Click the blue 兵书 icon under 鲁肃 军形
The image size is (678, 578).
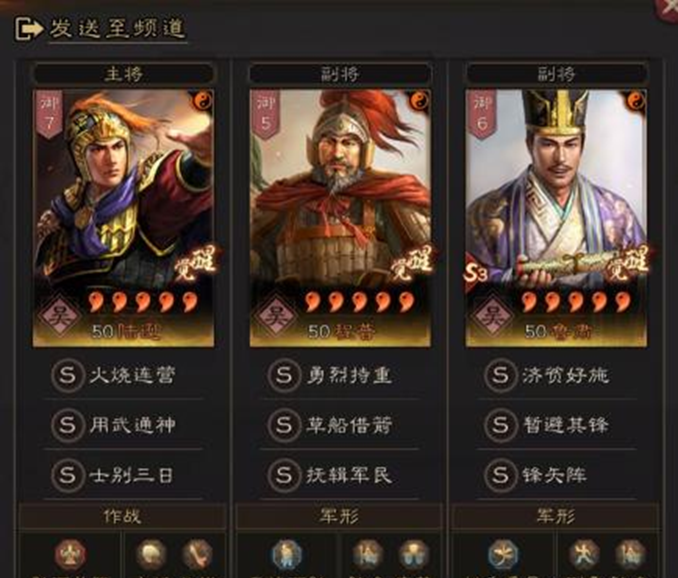point(503,555)
